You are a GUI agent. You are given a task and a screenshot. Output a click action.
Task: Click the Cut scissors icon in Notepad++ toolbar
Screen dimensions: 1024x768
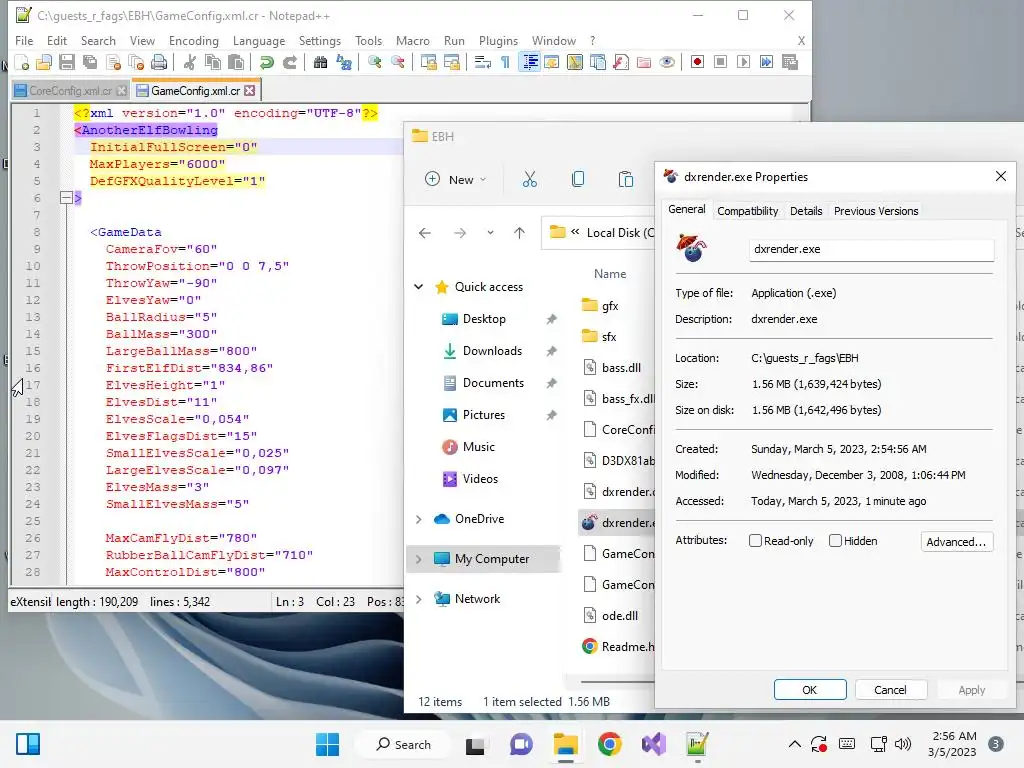(189, 62)
